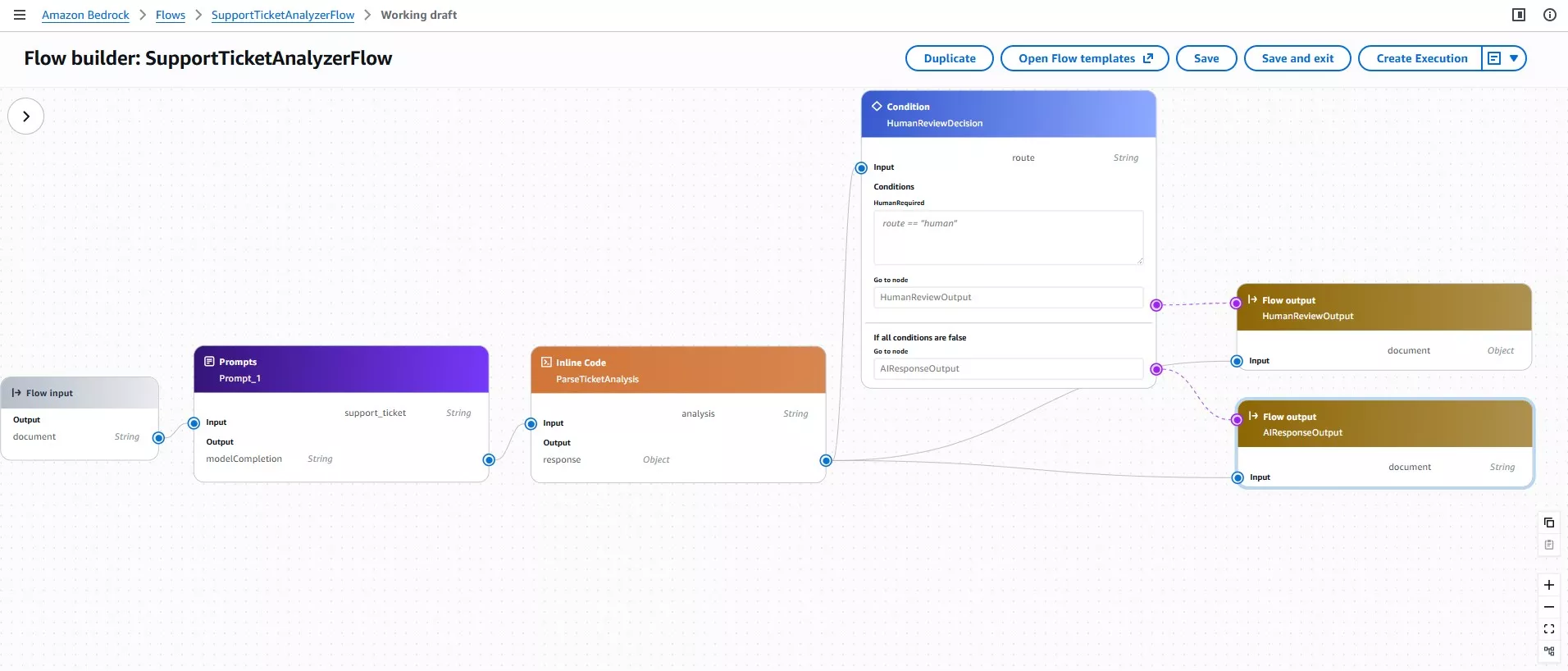Screen dimensions: 1568x671
Task: Click HumanReviewOutput Flow output icon
Action: pos(1252,299)
